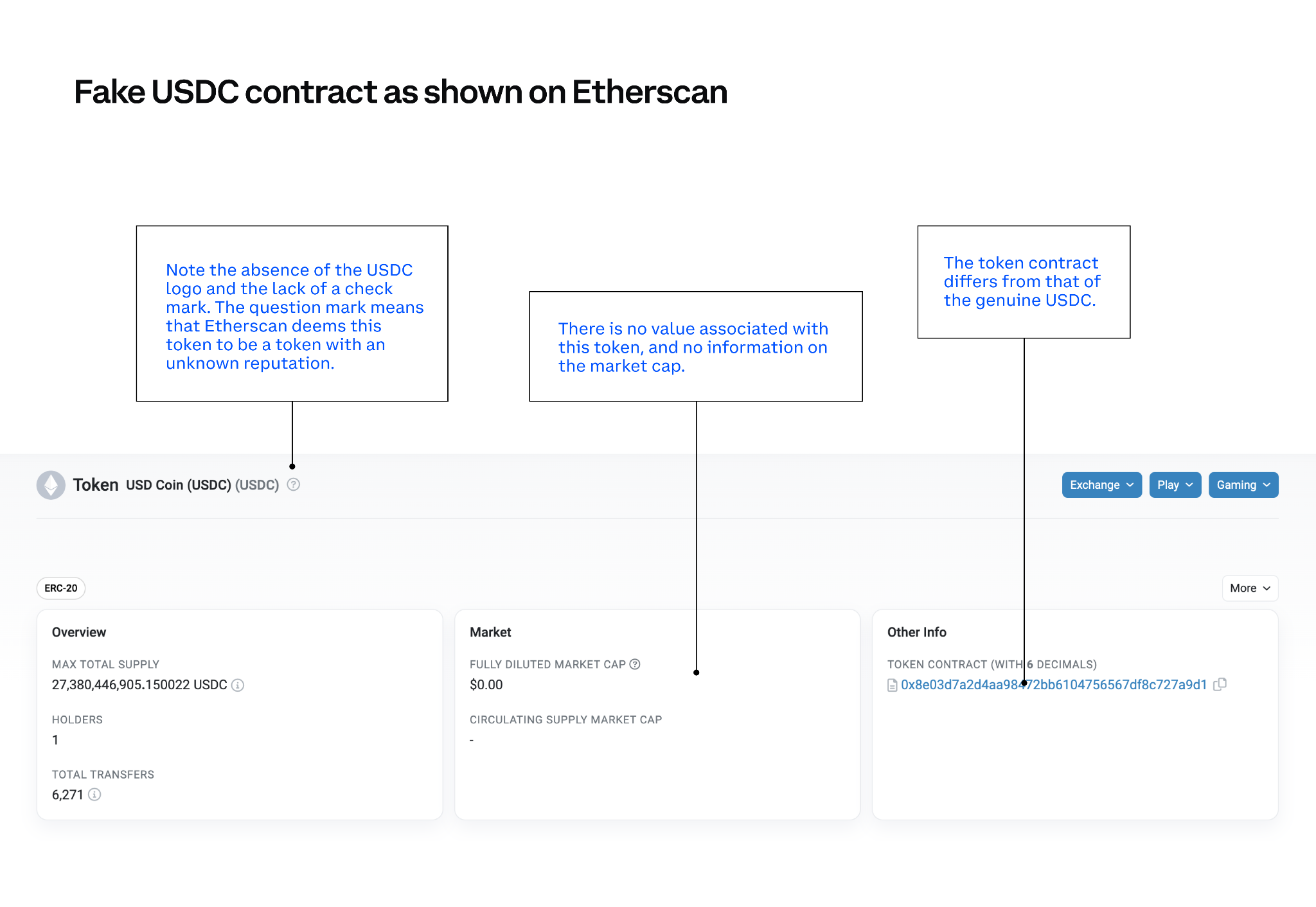The width and height of the screenshot is (1316, 907).
Task: Click the USD Coin (USDC) token name
Action: coord(178,485)
